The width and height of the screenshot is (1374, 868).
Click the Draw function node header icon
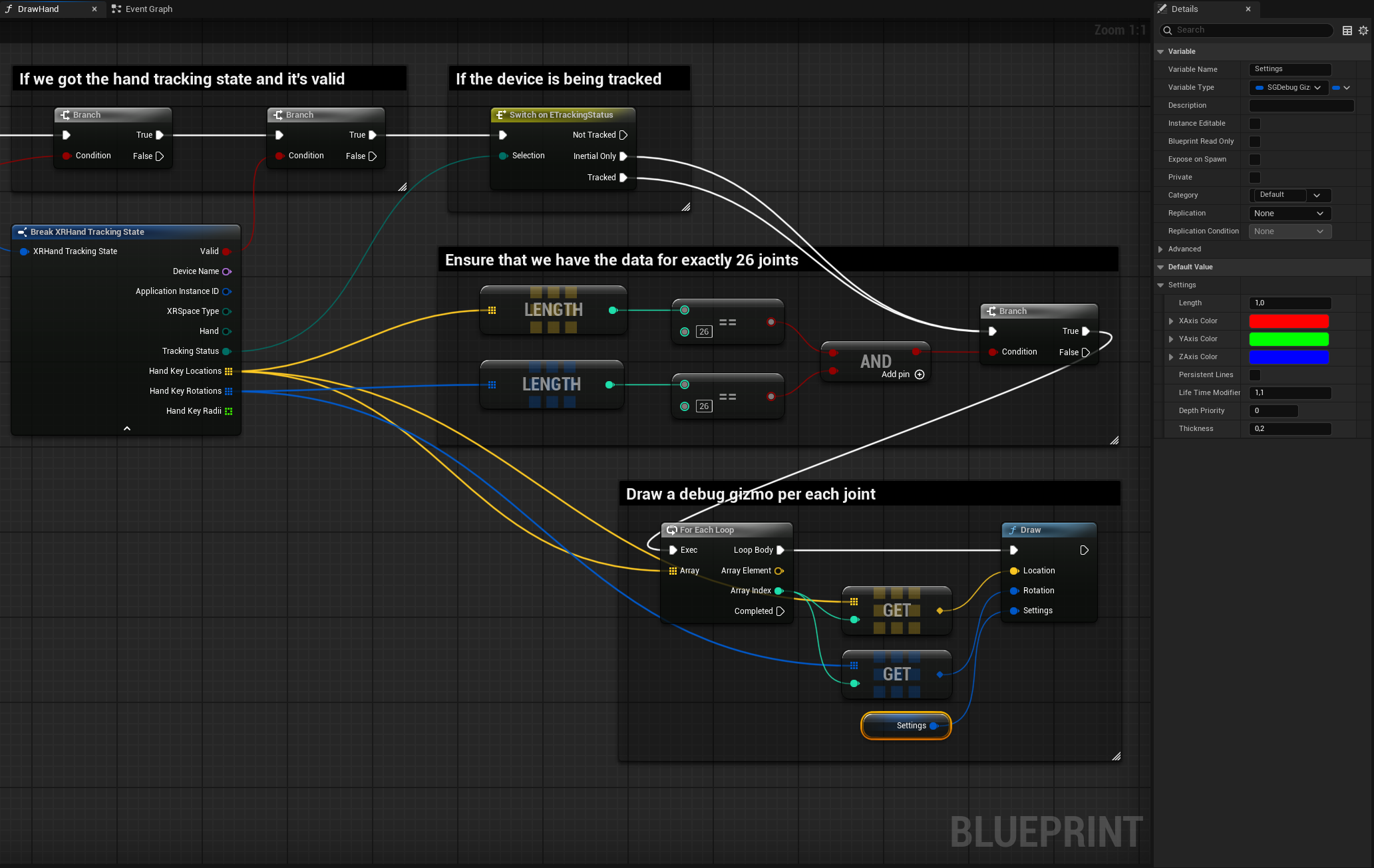point(1013,529)
